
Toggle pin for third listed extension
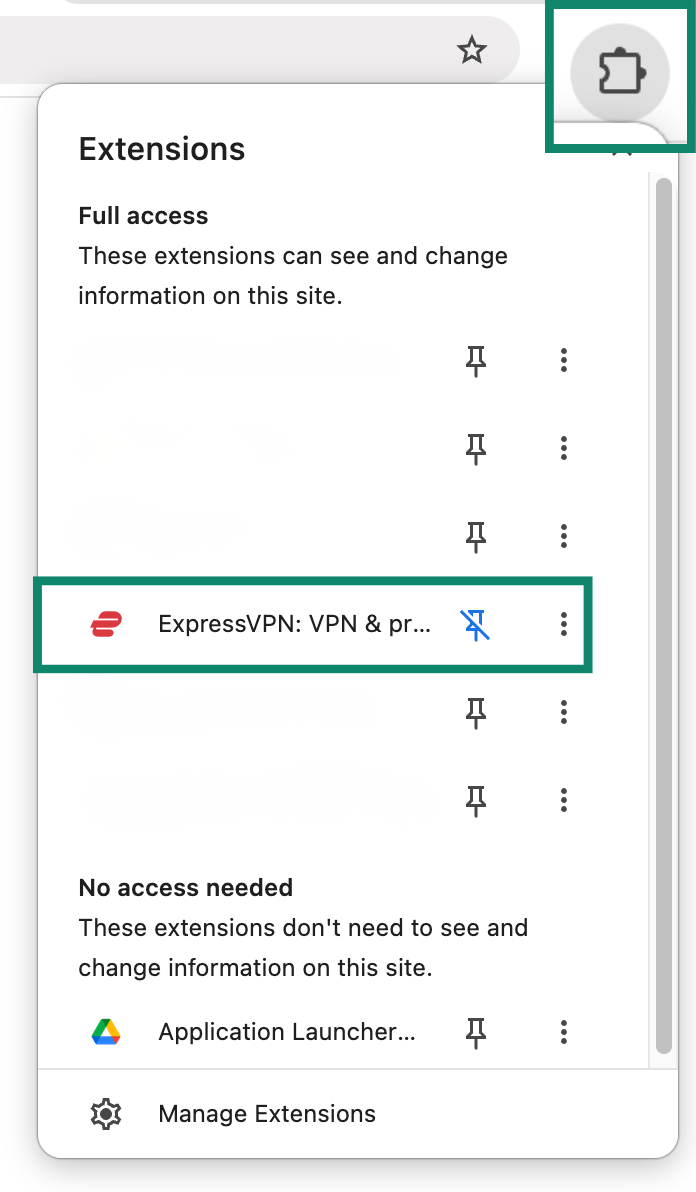point(476,537)
